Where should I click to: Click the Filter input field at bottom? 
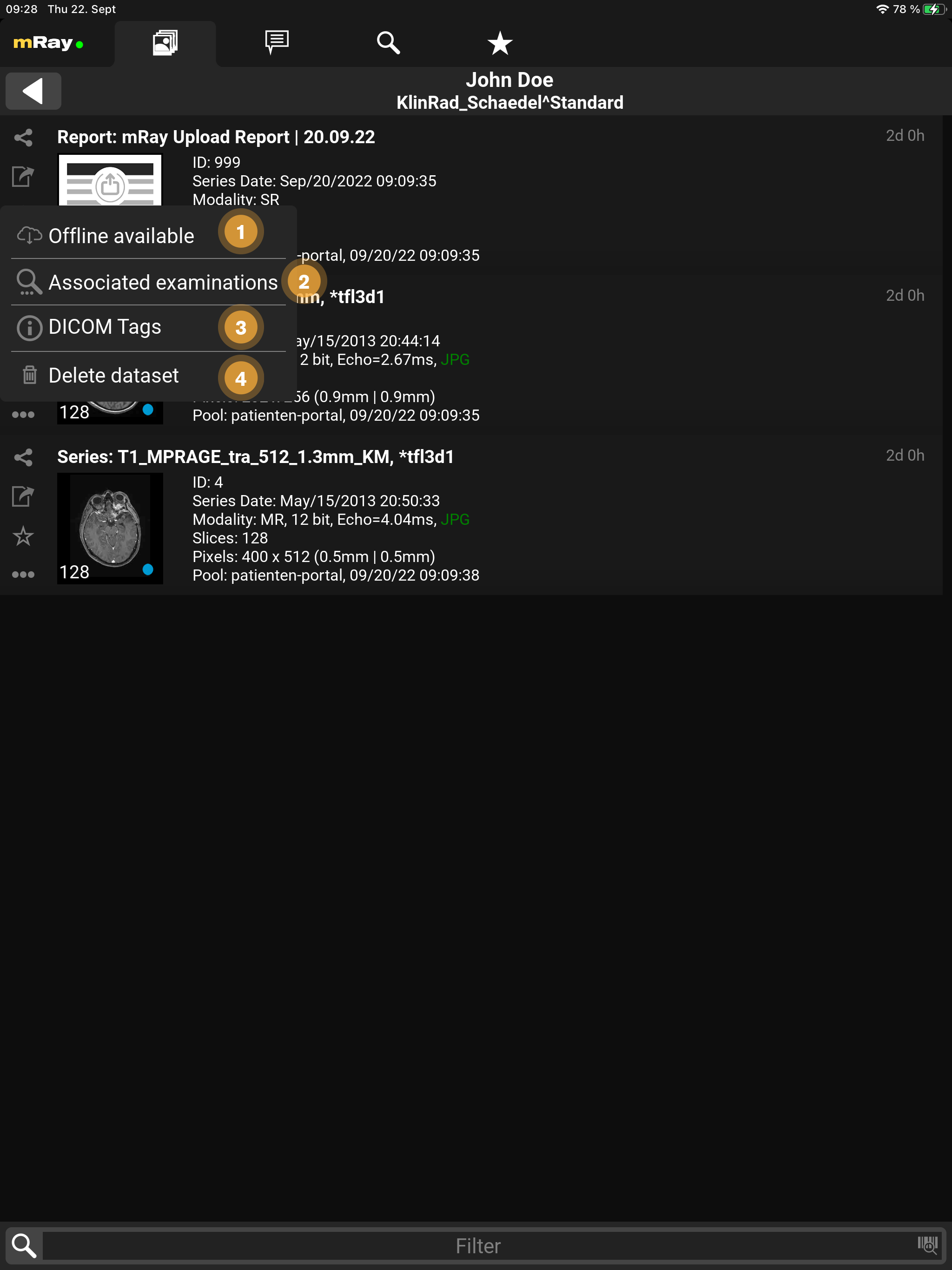pyautogui.click(x=476, y=1246)
